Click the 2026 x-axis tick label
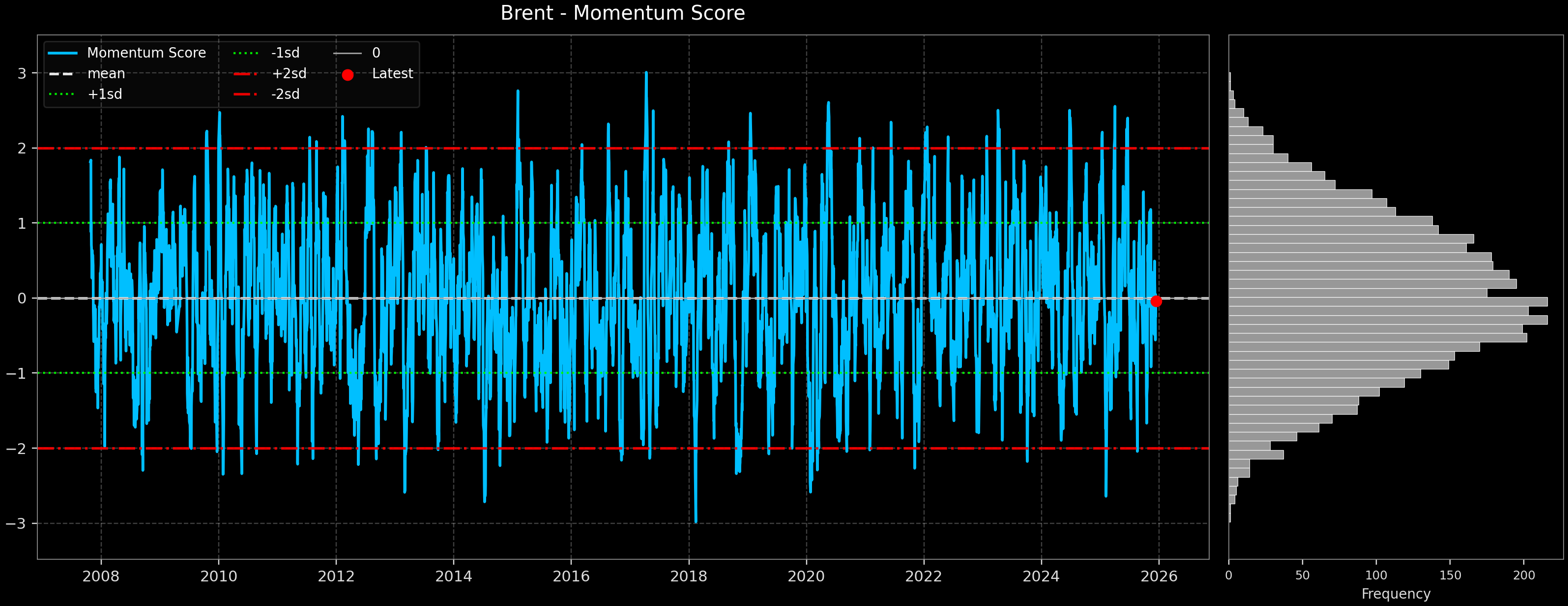 1159,576
